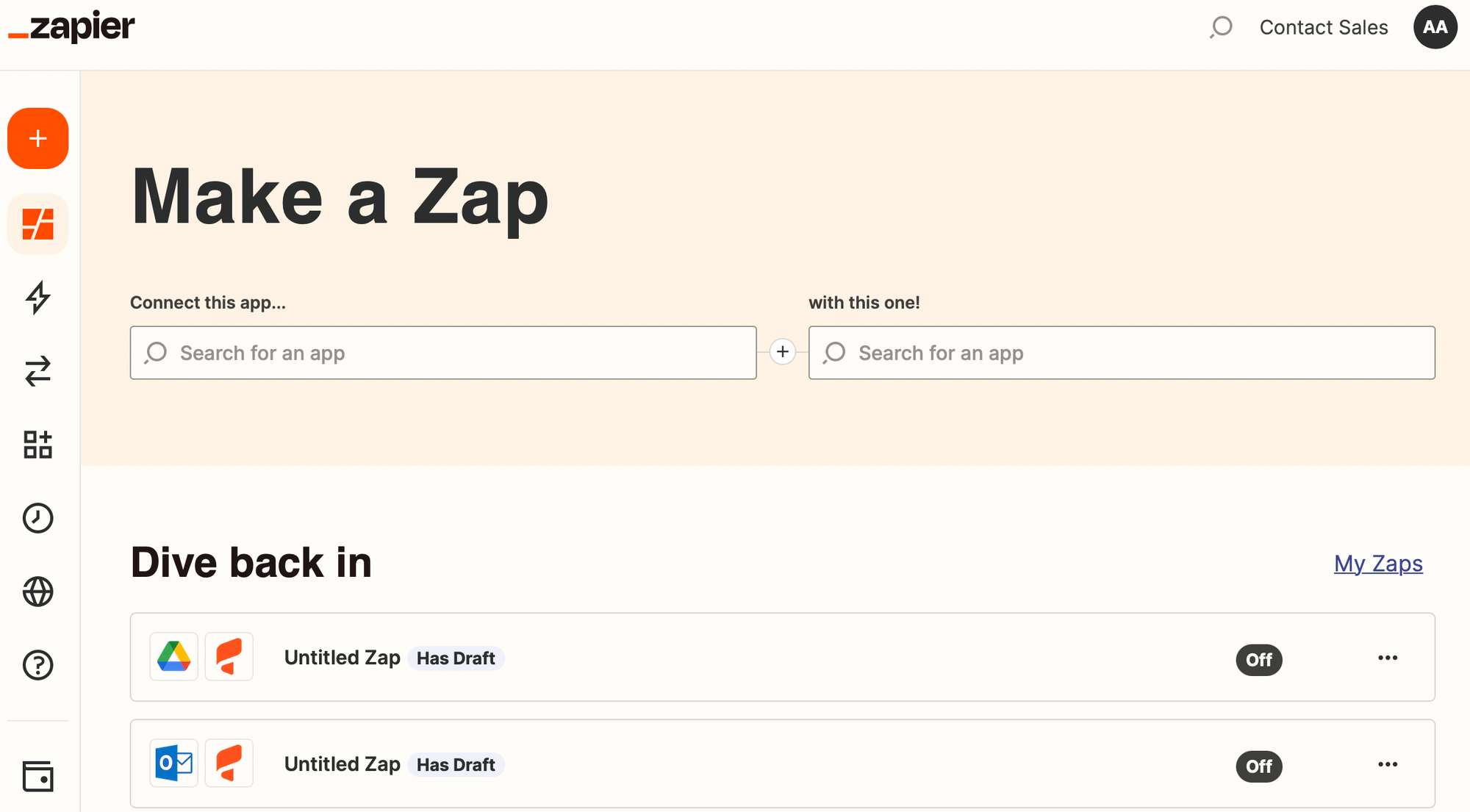1470x812 pixels.
Task: Focus the 'with this one!' search field
Action: coord(1122,353)
